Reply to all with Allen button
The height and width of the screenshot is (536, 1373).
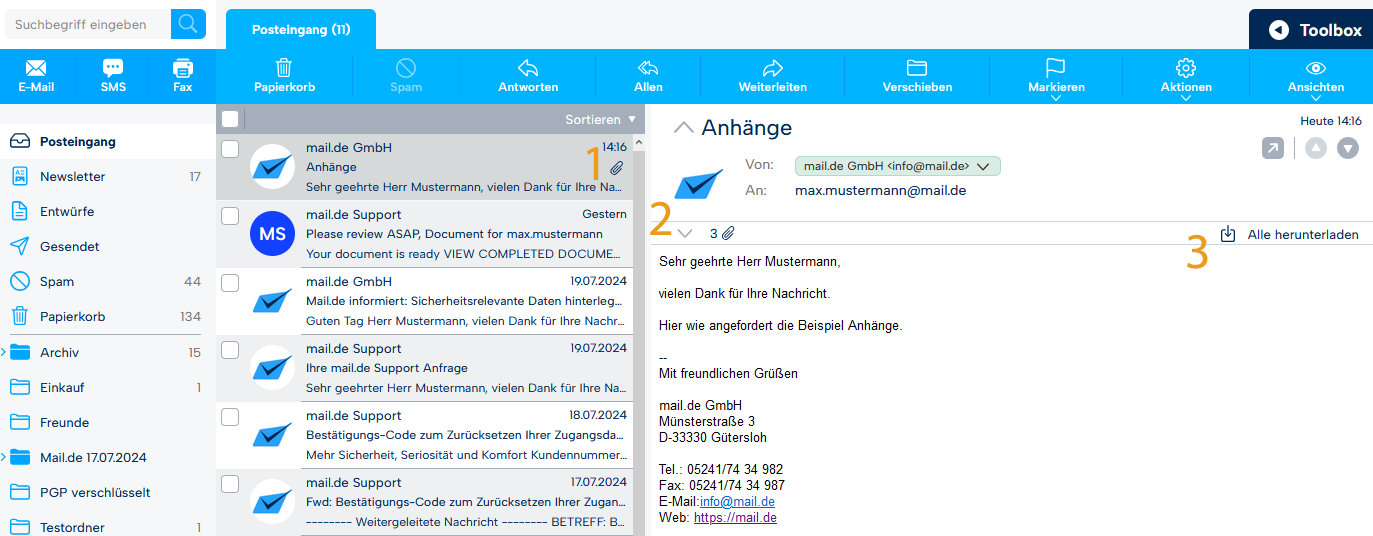point(648,76)
